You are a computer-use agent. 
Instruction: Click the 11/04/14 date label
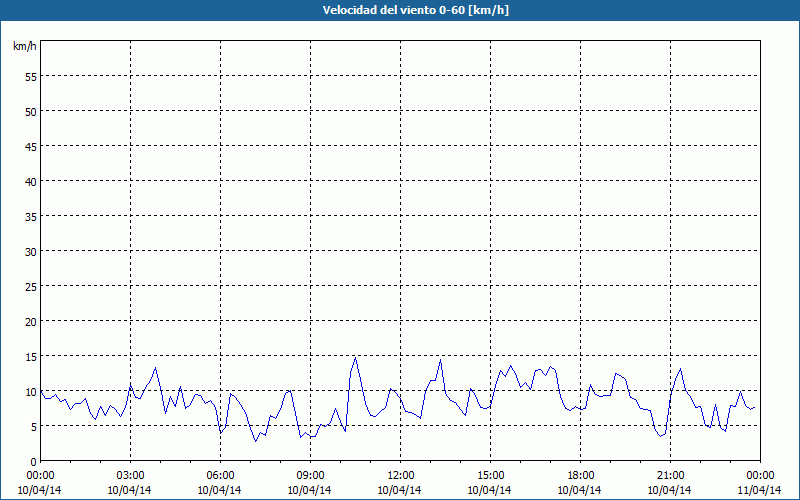coord(760,490)
